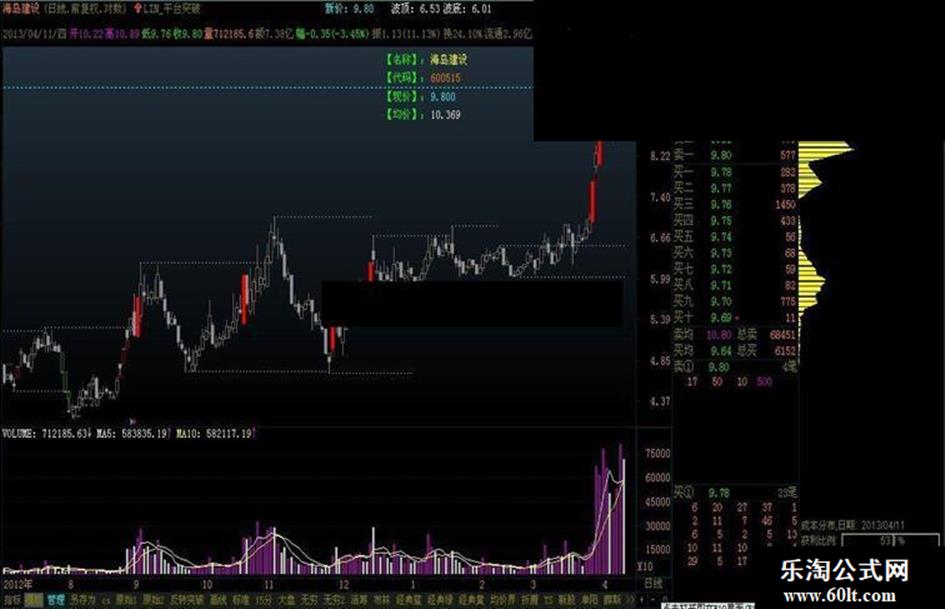Click the 成本分布 date 2013/04/11 label

tap(852, 526)
